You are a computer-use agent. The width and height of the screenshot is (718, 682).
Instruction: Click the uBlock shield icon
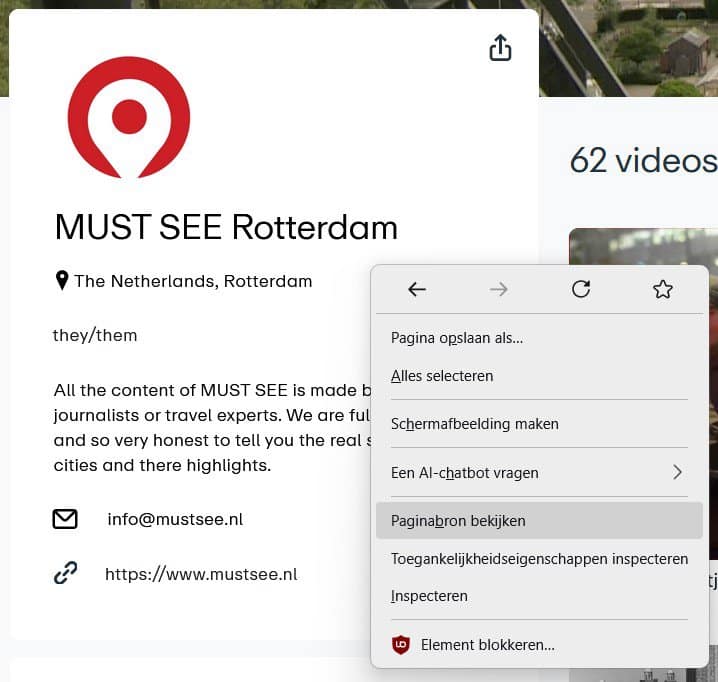coord(401,645)
